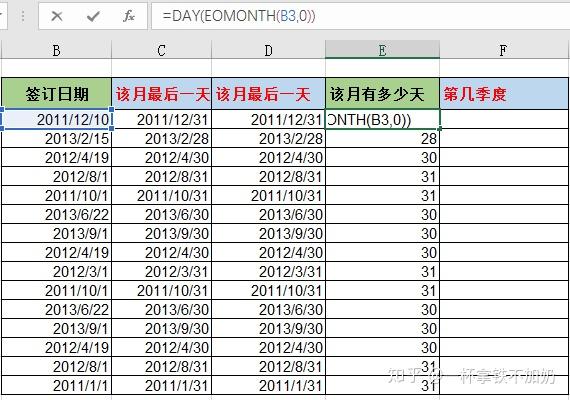Select cell with date 2013/2/15
The height and width of the screenshot is (400, 570).
(x=57, y=138)
